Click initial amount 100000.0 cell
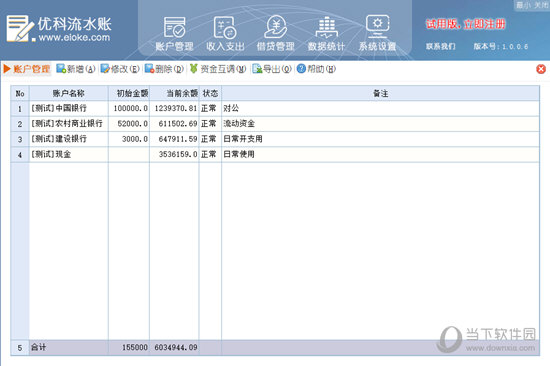Screen dimensions: 550x366 tap(129, 108)
